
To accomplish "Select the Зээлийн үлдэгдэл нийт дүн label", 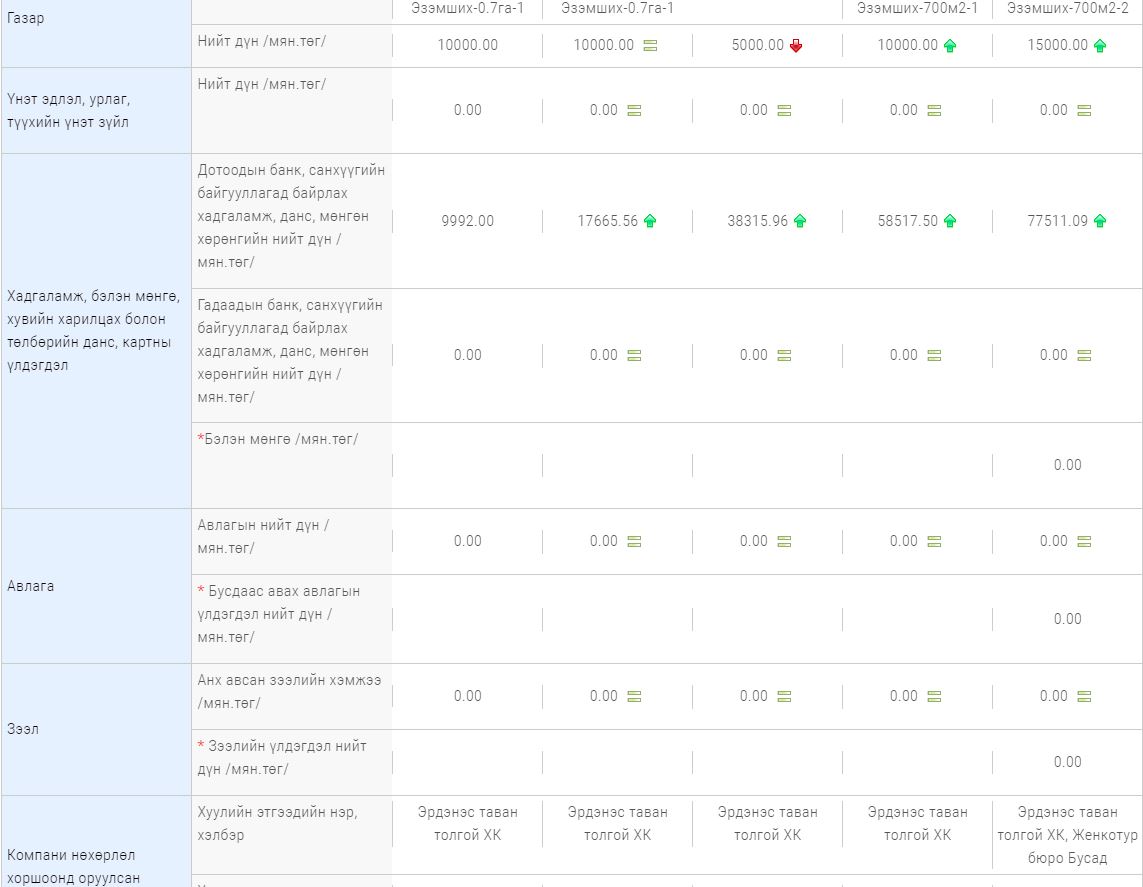I will [x=283, y=757].
